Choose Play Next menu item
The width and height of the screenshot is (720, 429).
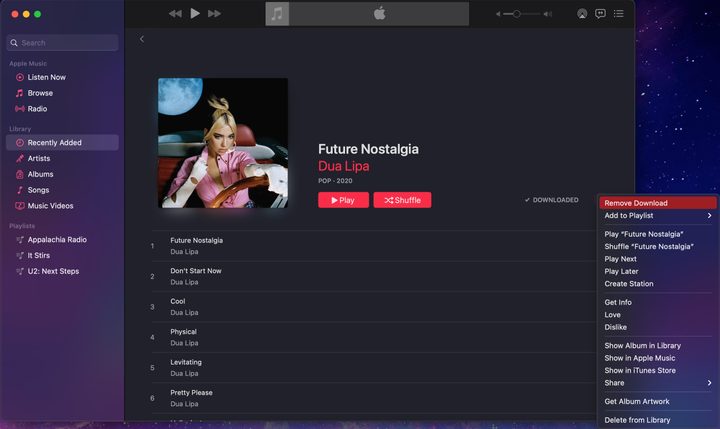tap(658, 259)
